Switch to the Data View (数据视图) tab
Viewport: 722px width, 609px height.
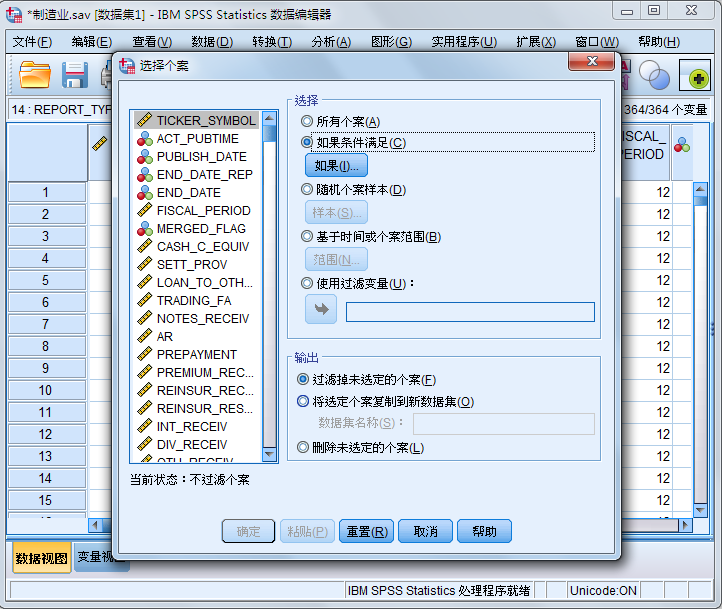41,558
